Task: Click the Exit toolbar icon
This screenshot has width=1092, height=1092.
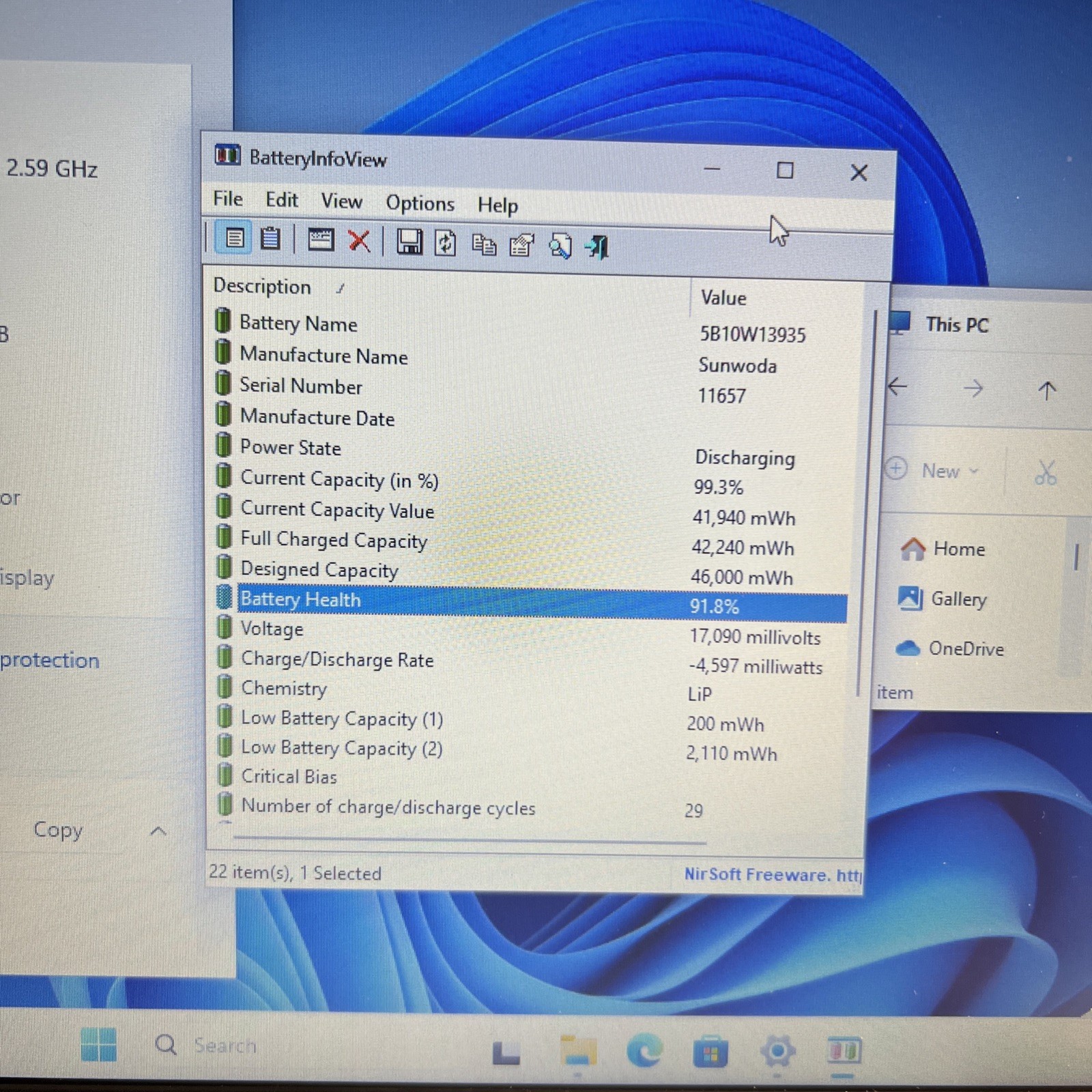Action: pyautogui.click(x=597, y=246)
